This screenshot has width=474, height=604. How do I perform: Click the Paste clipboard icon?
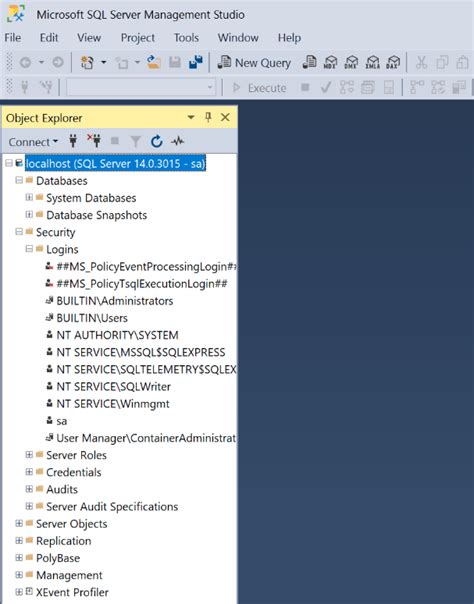(x=462, y=62)
